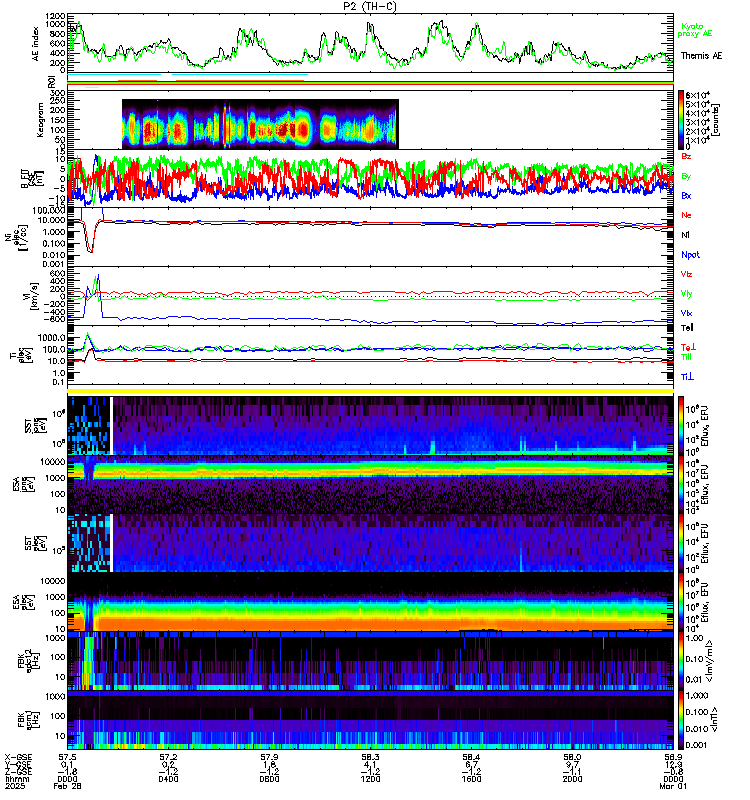Image resolution: width=750 pixels, height=800 pixels.
Task: Select the green "By" legend label
Action: (686, 176)
